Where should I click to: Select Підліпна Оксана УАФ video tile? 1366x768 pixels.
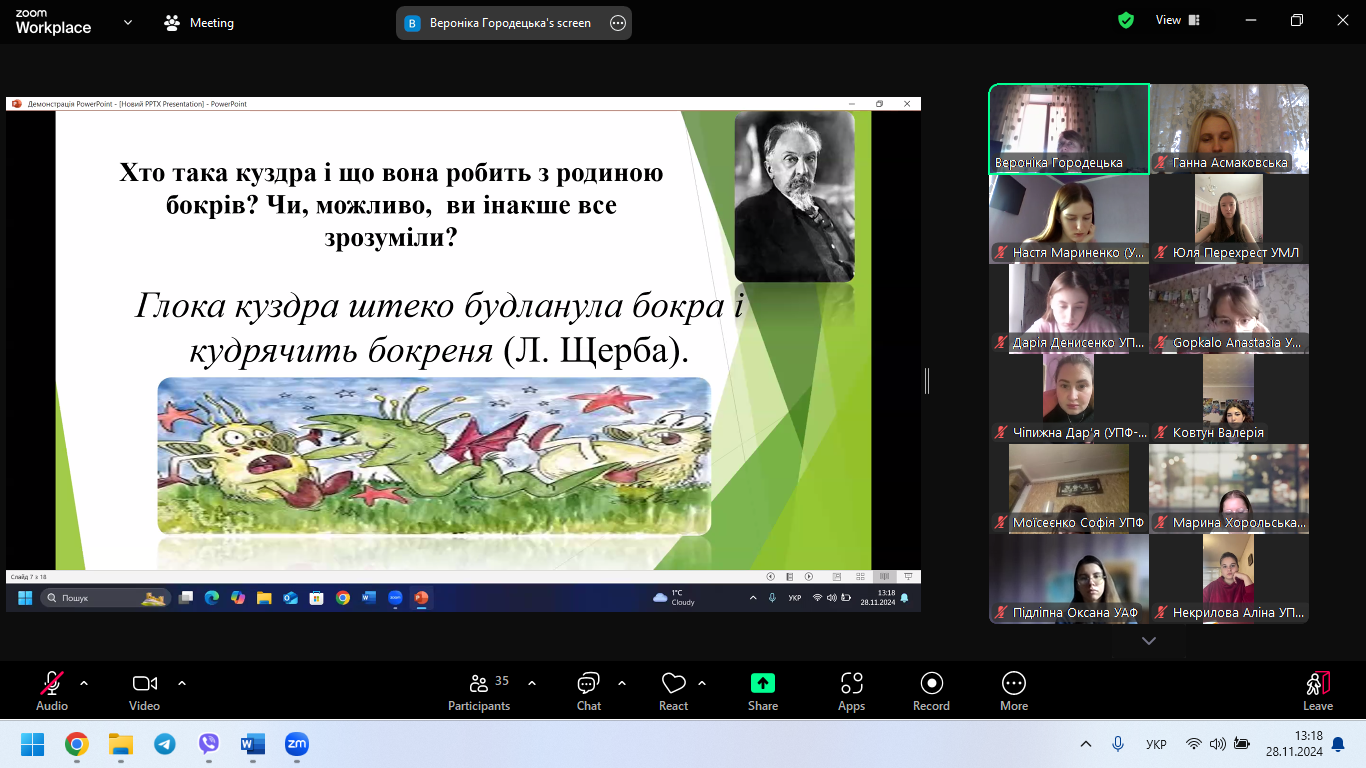(x=1069, y=579)
